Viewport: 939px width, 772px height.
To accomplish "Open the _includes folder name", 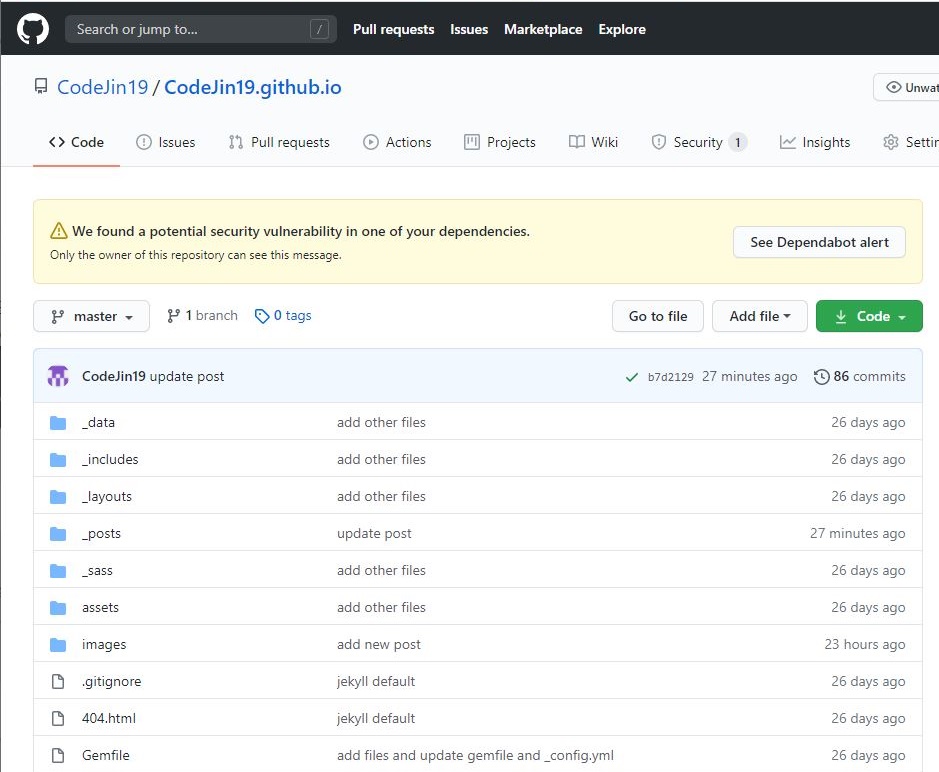I will (x=110, y=459).
